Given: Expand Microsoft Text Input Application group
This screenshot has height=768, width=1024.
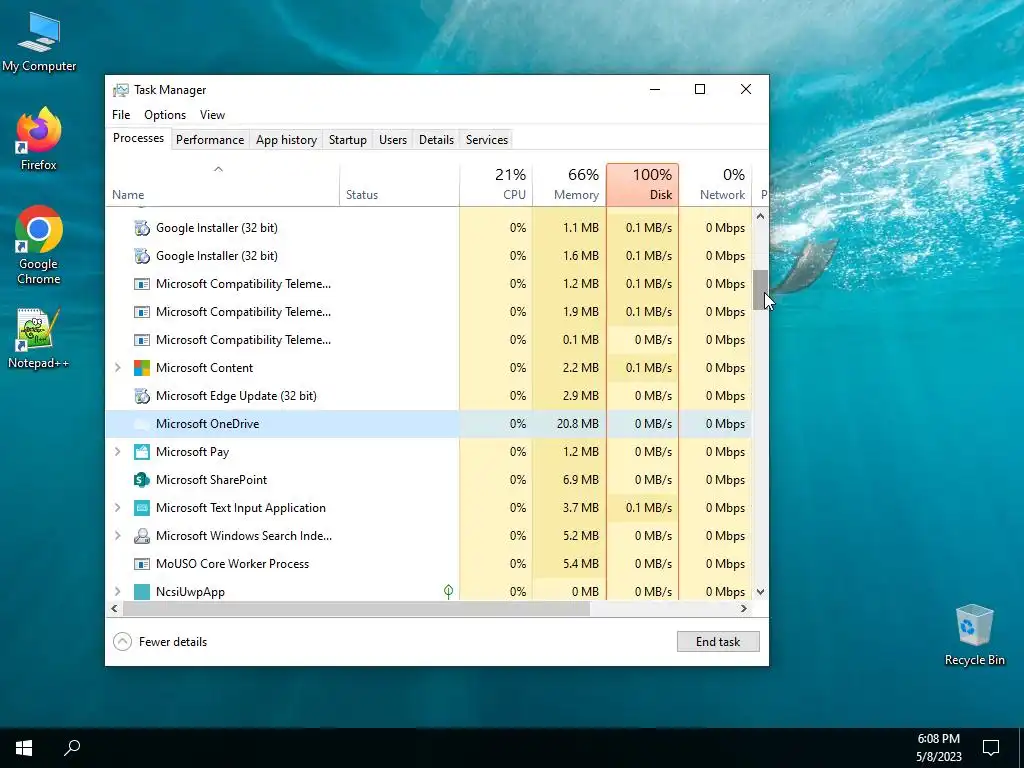Looking at the screenshot, I should pyautogui.click(x=118, y=508).
